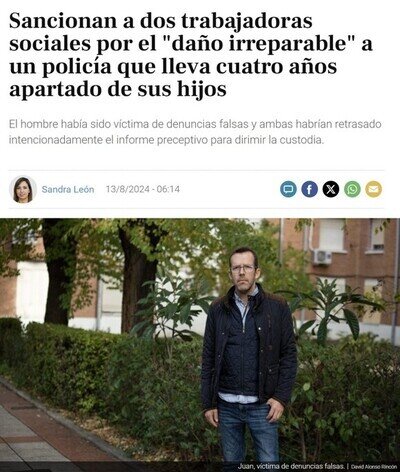Viewport: 400px width, 472px height.
Task: Click the air conditioner unit on the building
Action: 322,257
